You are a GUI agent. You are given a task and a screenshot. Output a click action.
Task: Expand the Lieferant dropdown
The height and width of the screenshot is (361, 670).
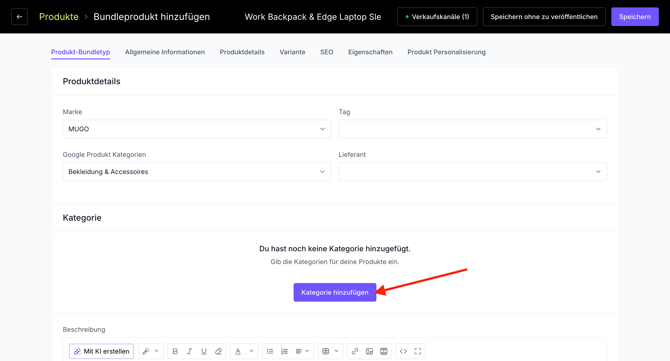(473, 172)
